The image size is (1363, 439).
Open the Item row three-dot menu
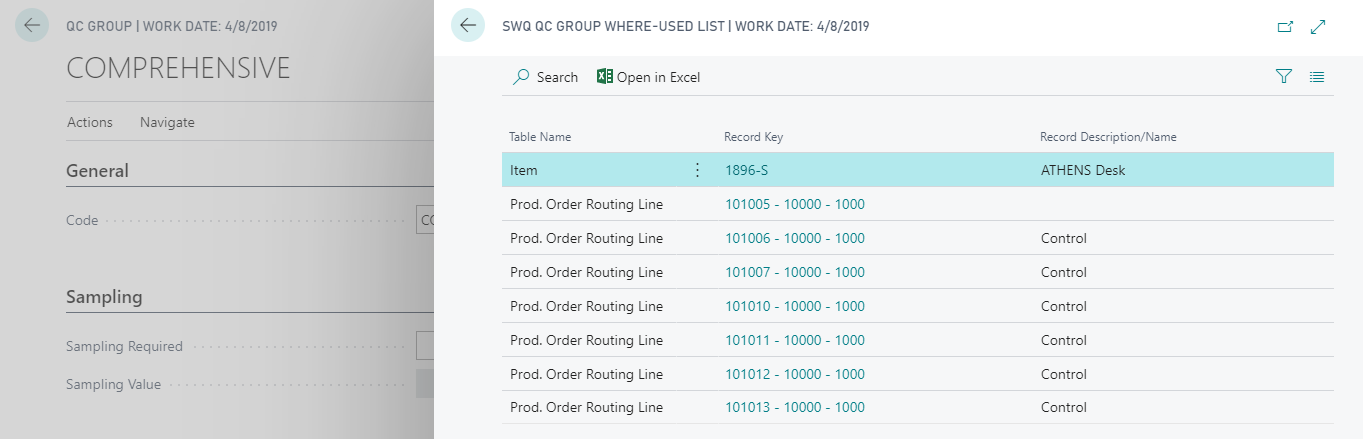pos(697,170)
